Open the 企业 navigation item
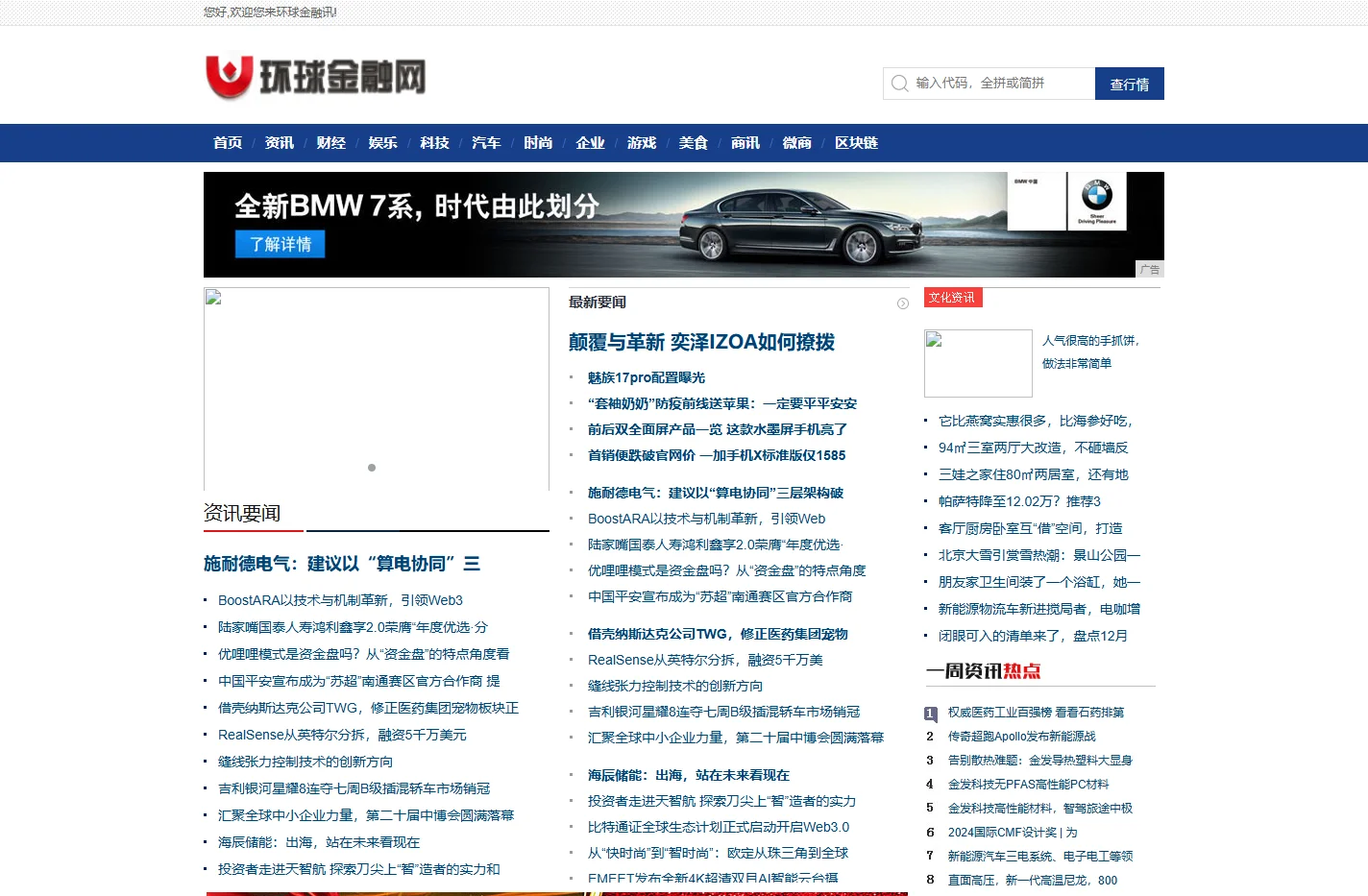Viewport: 1368px width, 896px height. 591,143
